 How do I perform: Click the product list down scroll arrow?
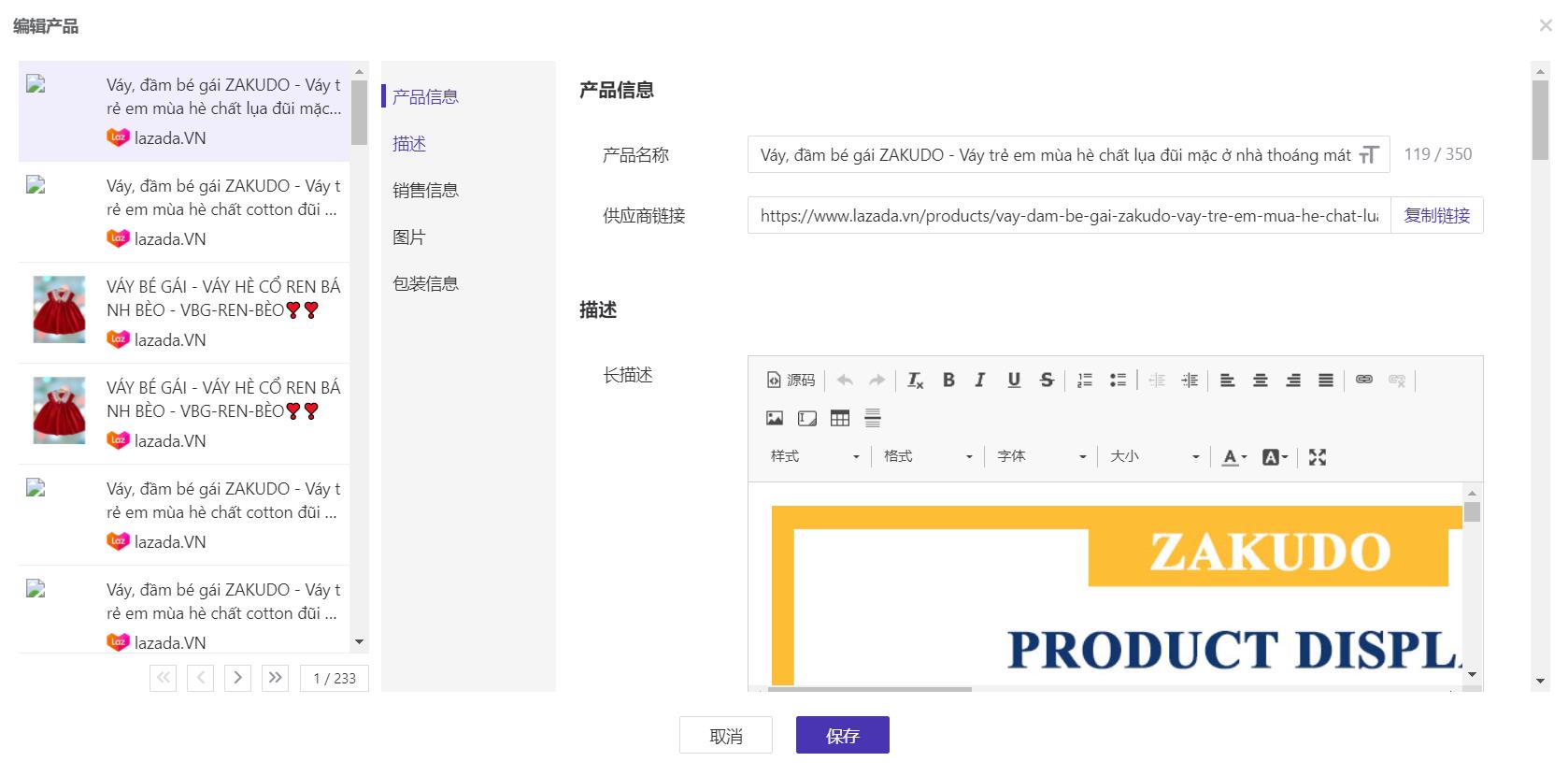pos(360,642)
